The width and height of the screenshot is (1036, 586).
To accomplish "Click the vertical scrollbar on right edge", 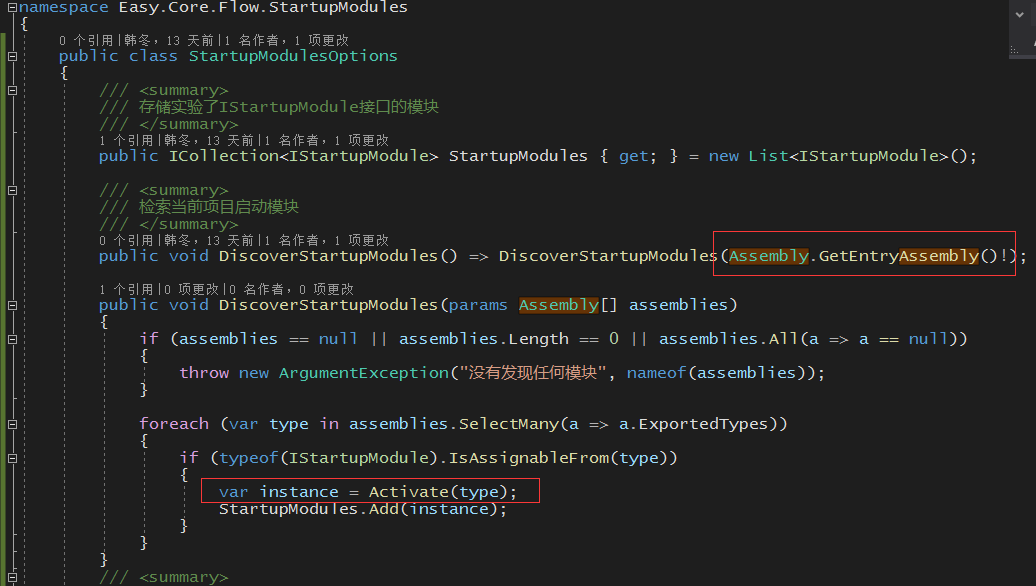I will tap(1029, 300).
